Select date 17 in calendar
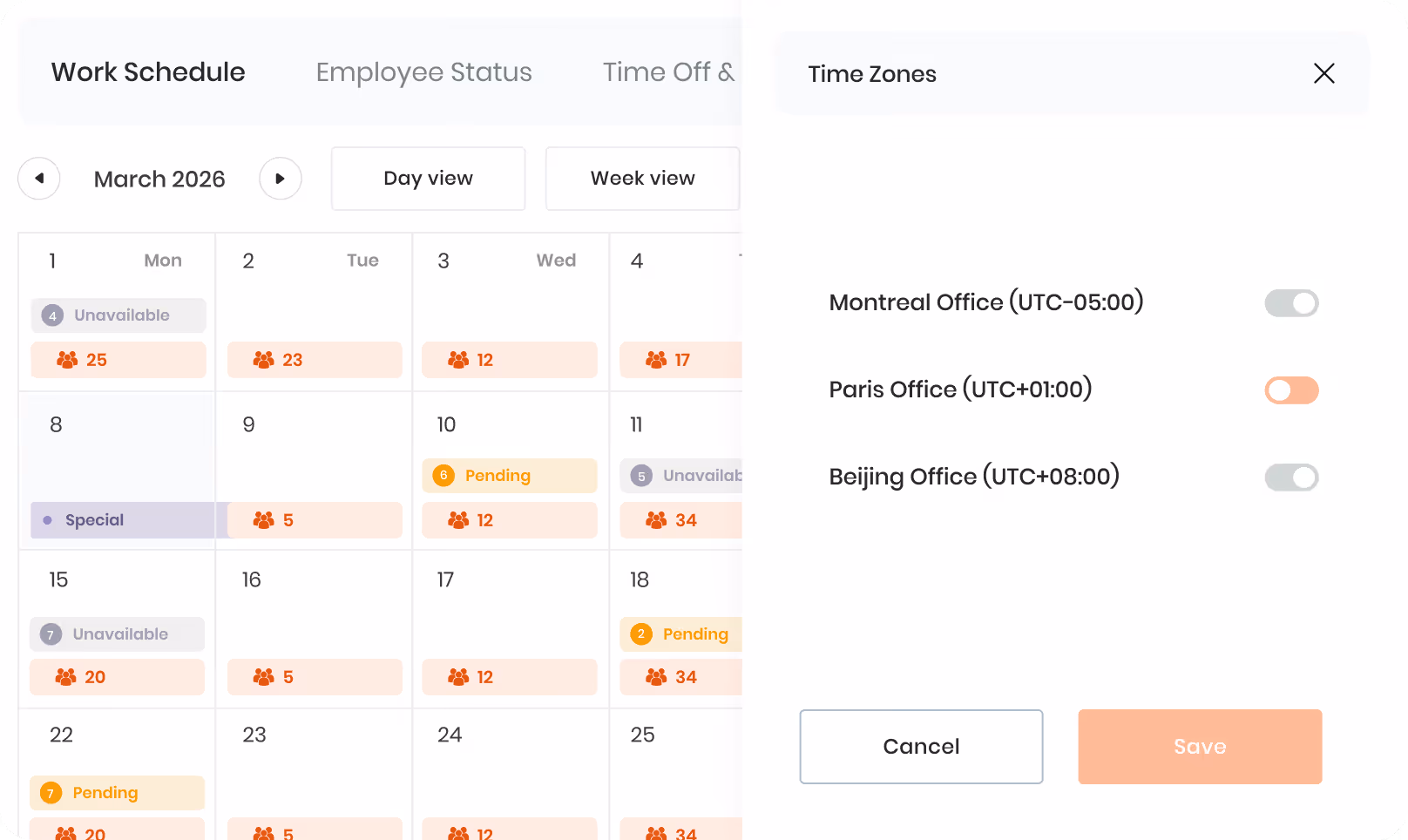 [x=445, y=579]
